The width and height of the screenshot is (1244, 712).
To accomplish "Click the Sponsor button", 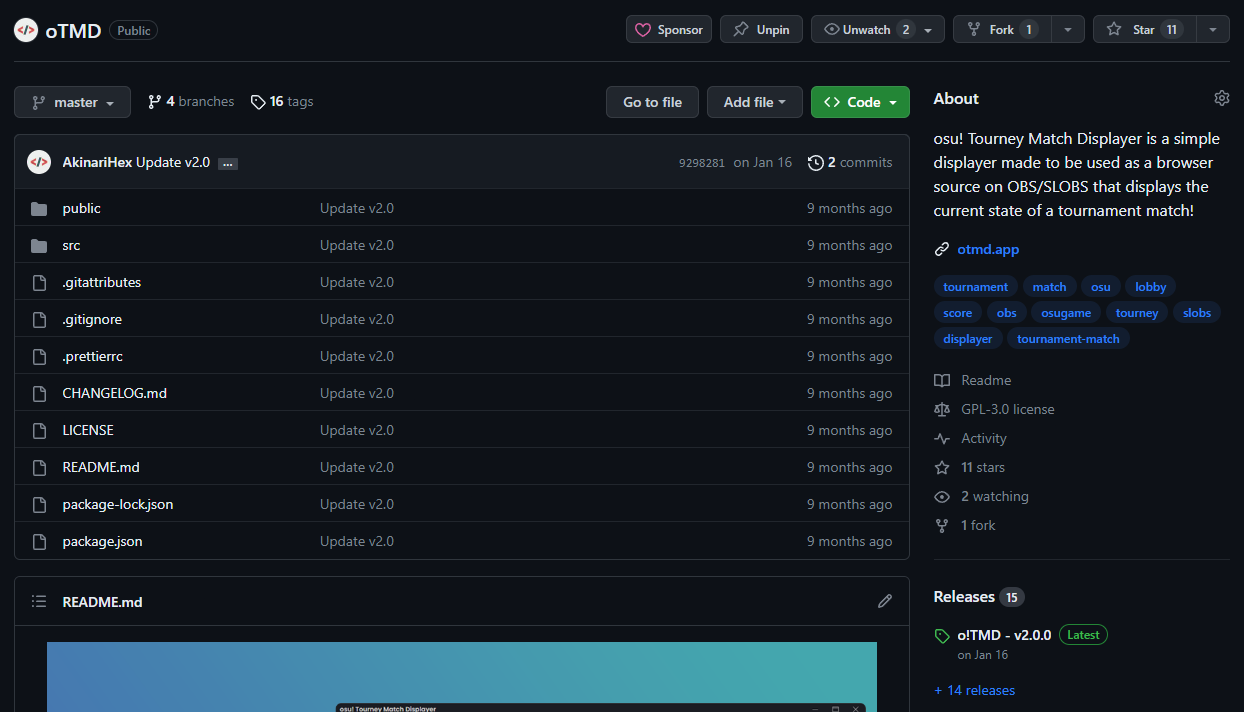I will tap(669, 29).
